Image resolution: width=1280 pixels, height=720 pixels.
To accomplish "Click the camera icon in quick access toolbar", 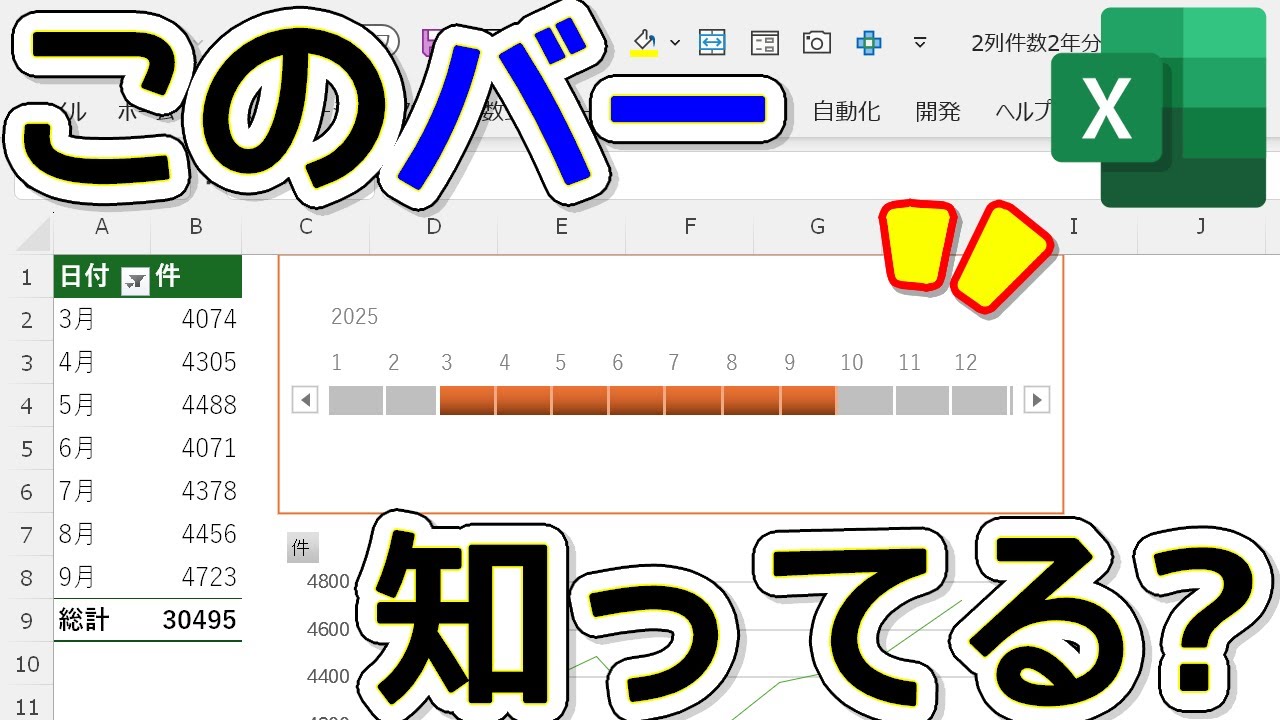I will tap(817, 42).
